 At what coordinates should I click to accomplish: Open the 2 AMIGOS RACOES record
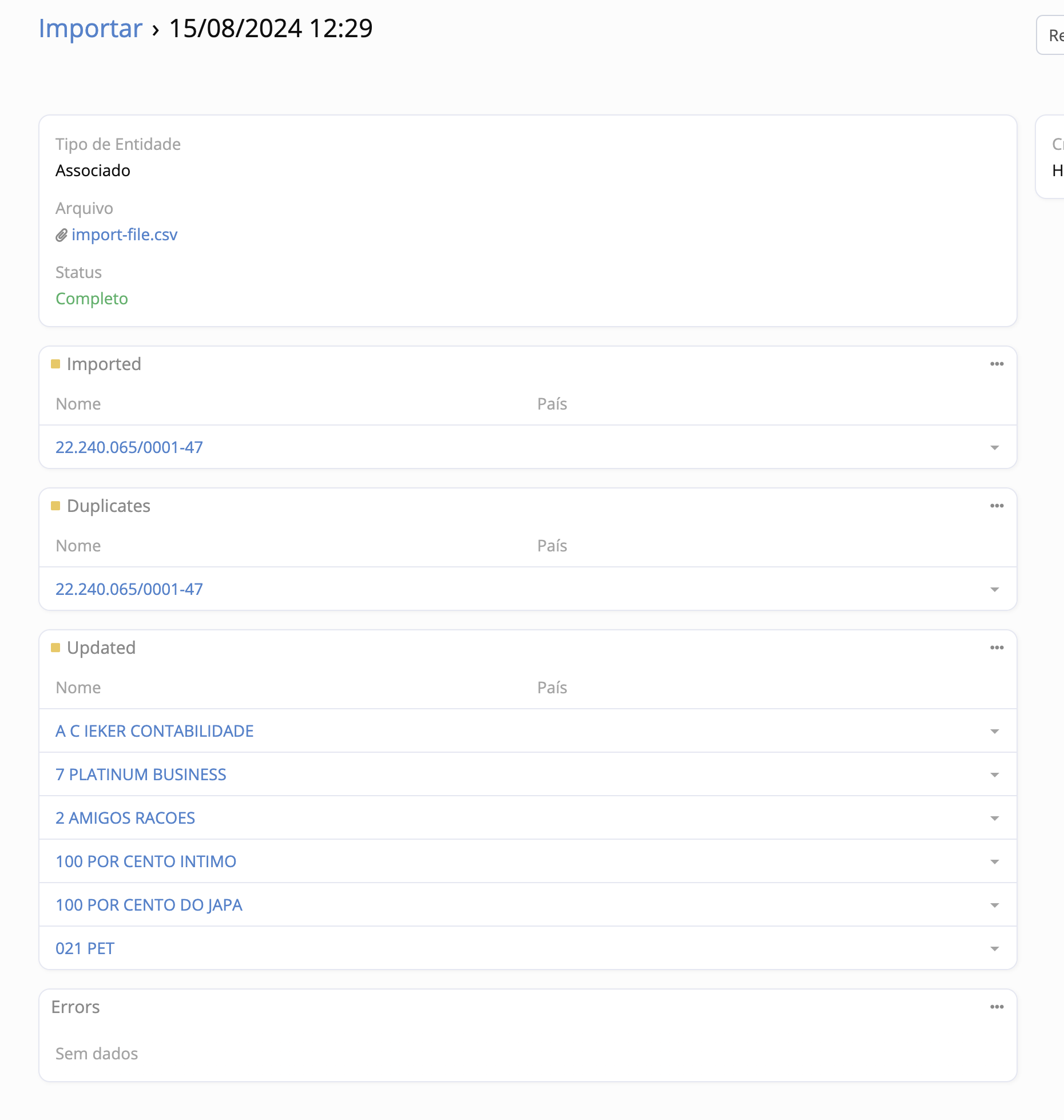(125, 818)
